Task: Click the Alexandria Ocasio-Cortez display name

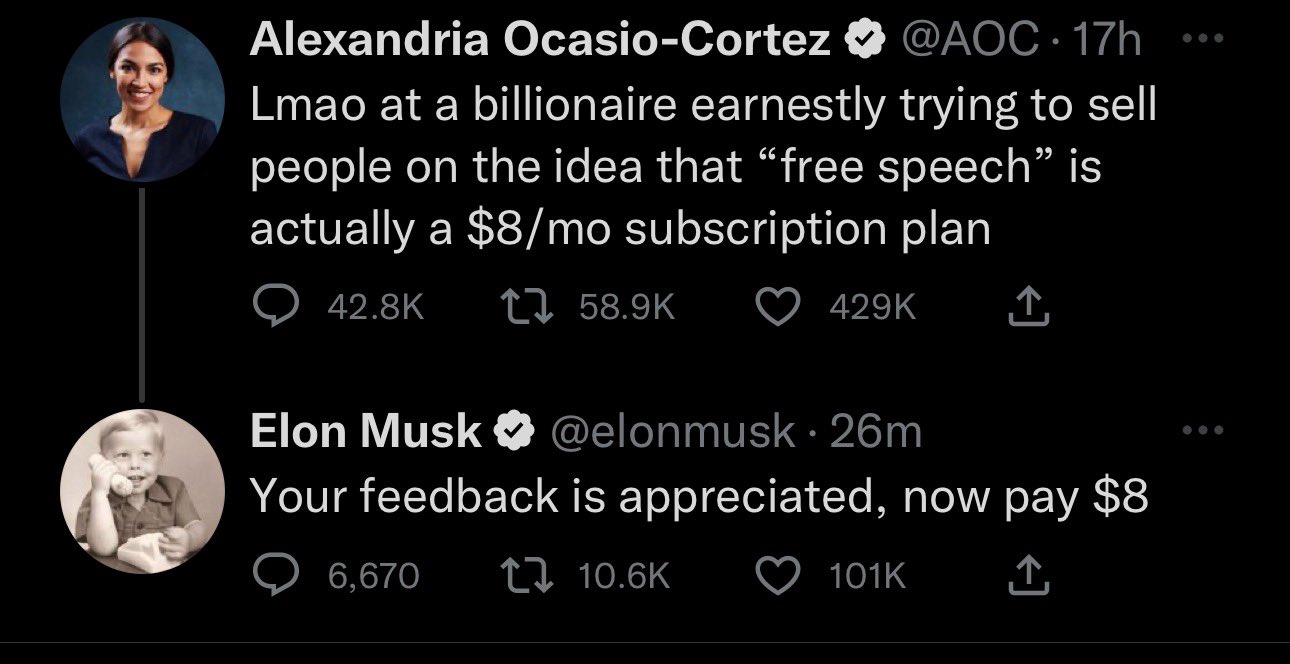Action: [x=540, y=41]
